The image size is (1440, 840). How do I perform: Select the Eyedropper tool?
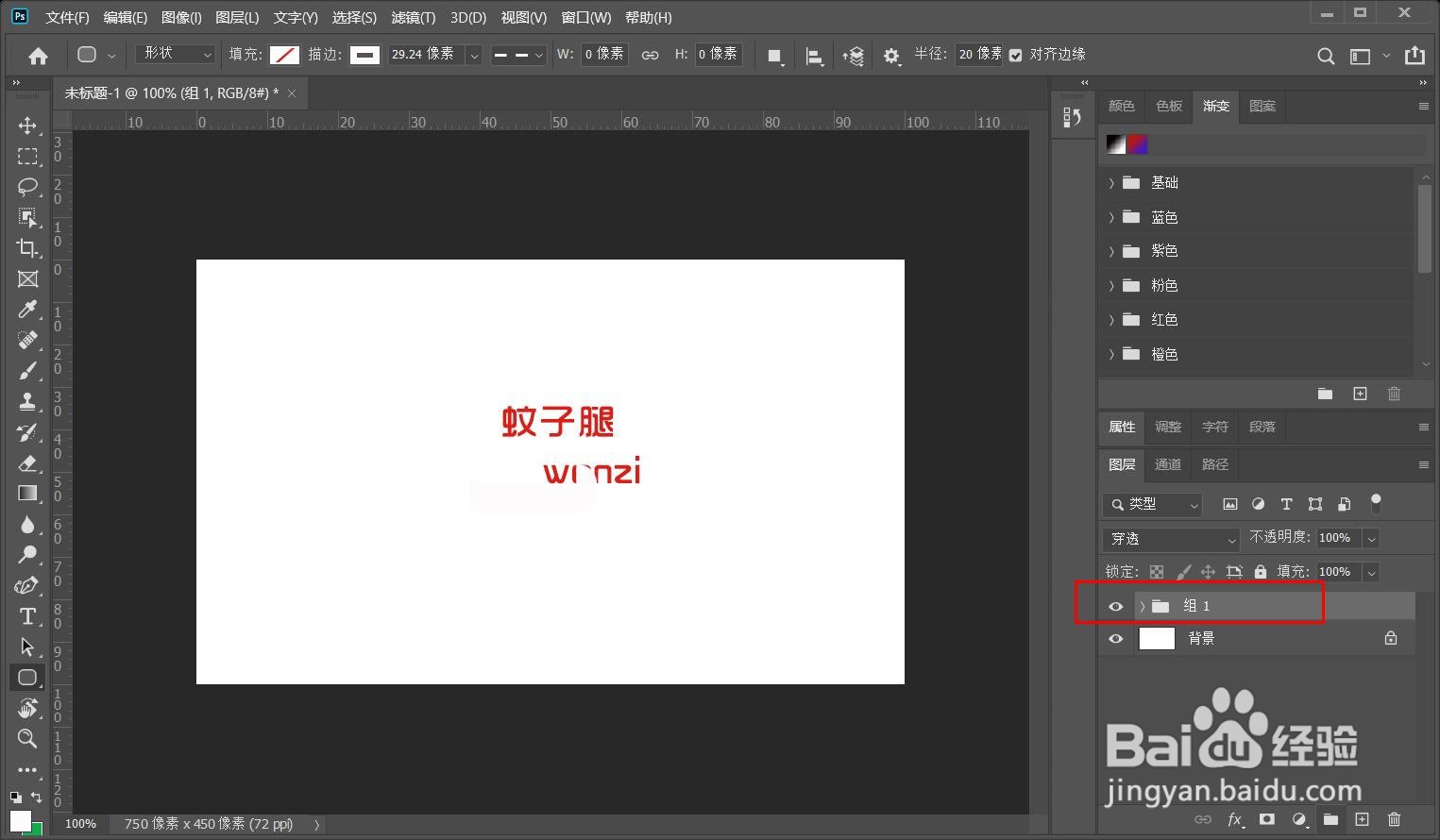tap(27, 310)
